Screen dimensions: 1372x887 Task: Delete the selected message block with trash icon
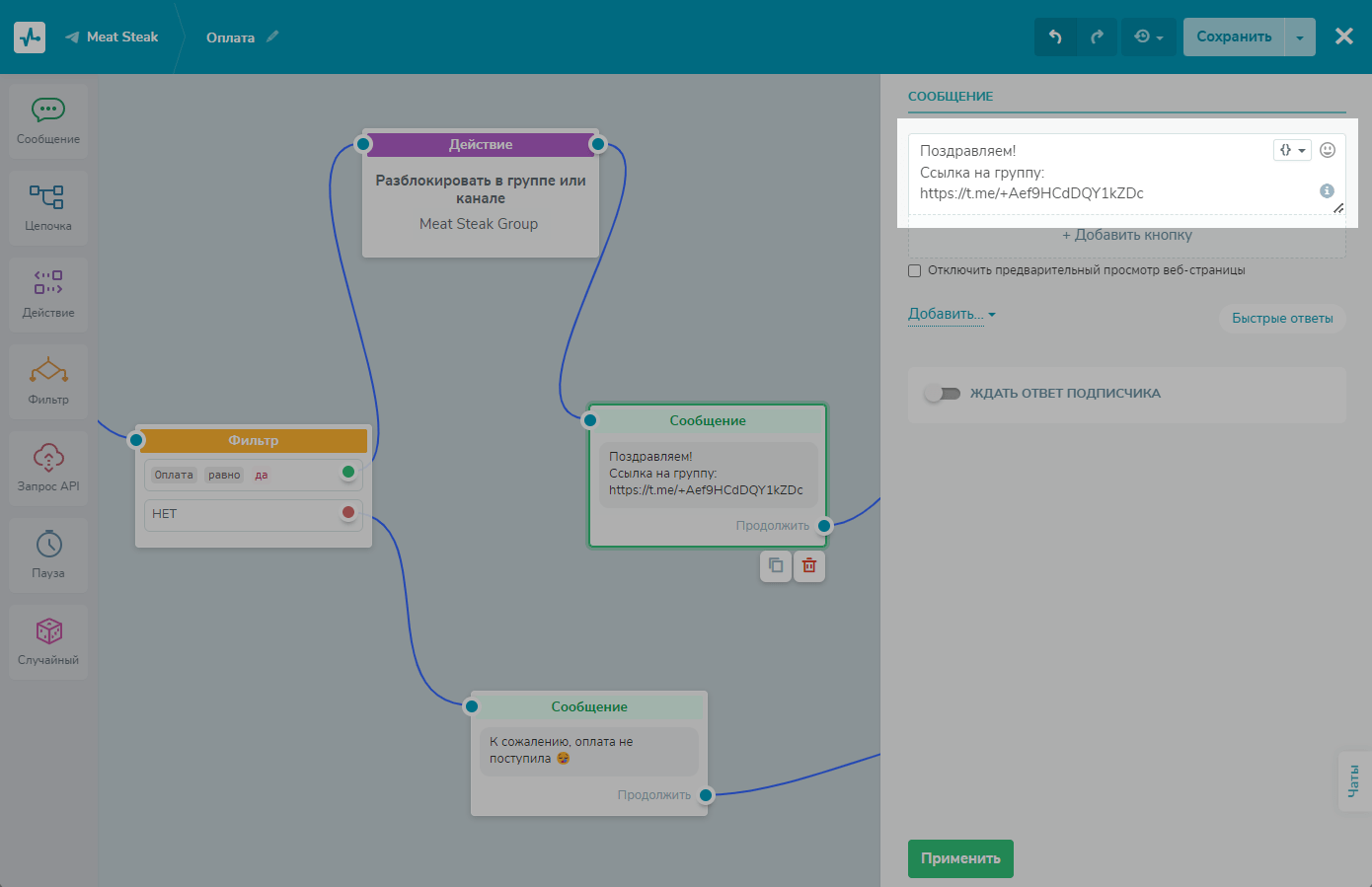point(808,565)
